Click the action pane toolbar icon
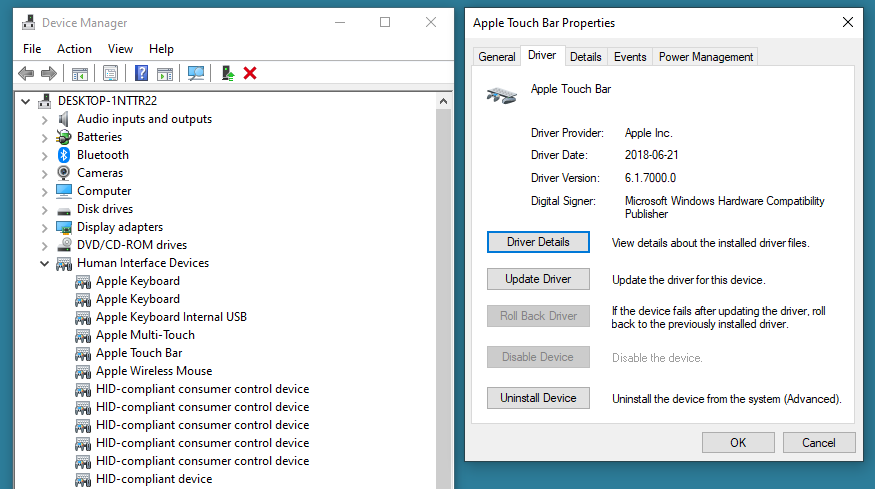This screenshot has height=489, width=875. (x=165, y=73)
